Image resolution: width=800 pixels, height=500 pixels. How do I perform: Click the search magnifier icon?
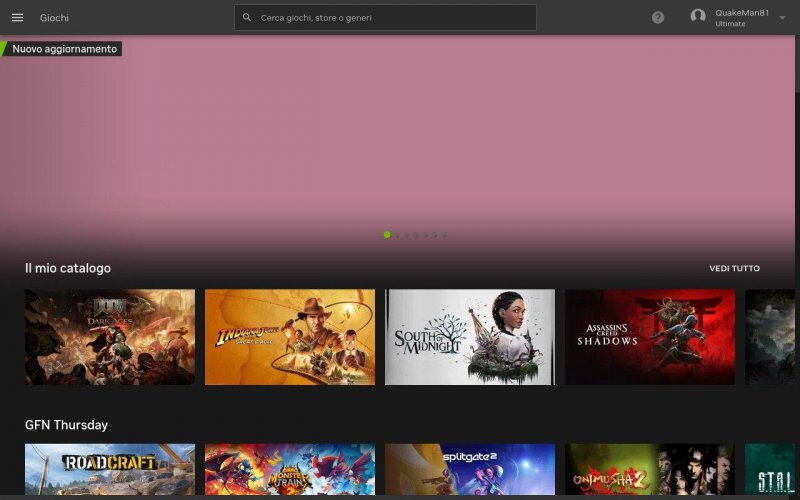click(x=247, y=18)
